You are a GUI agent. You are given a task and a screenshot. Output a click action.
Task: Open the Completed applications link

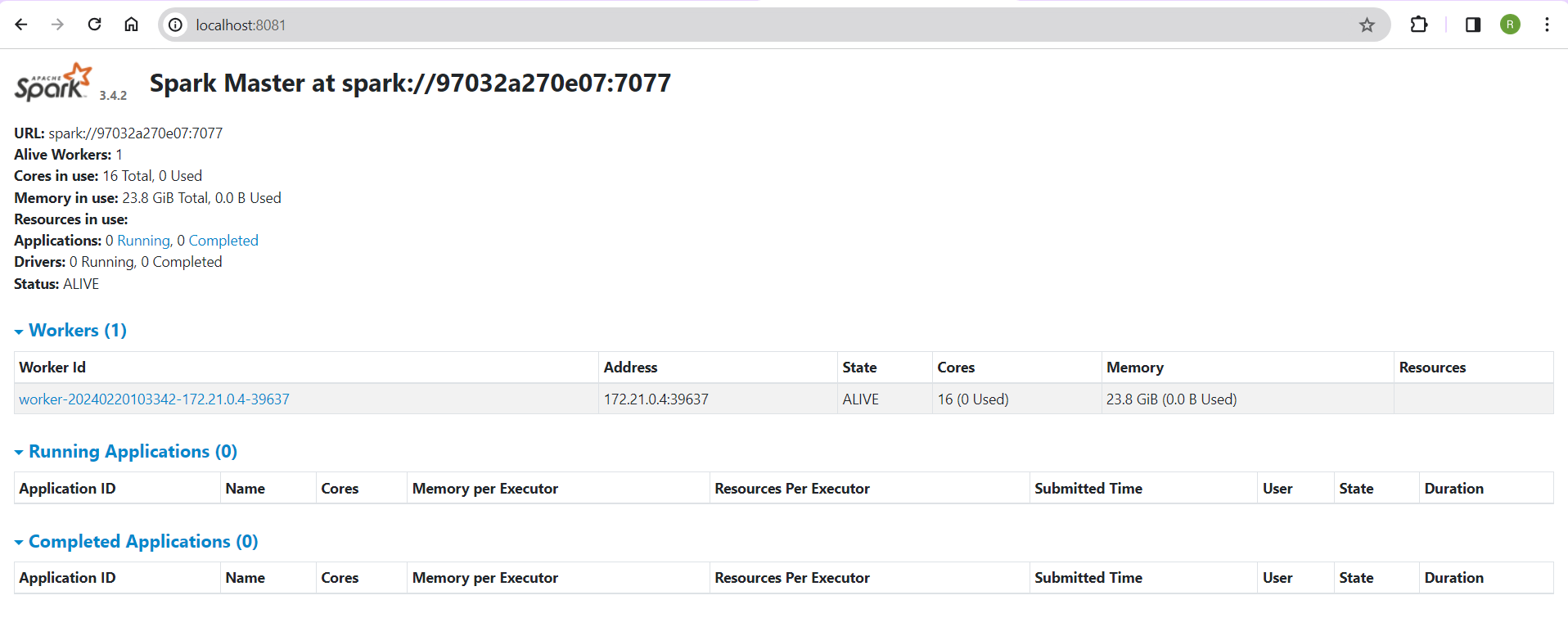tap(223, 241)
